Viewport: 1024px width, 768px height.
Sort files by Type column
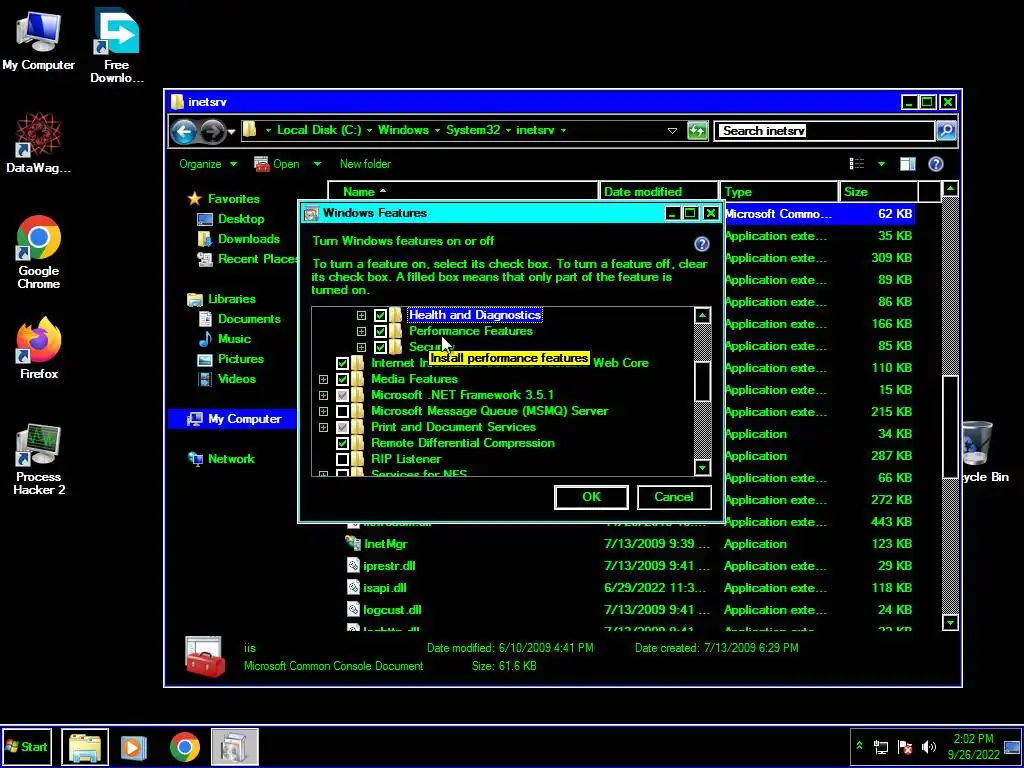778,191
